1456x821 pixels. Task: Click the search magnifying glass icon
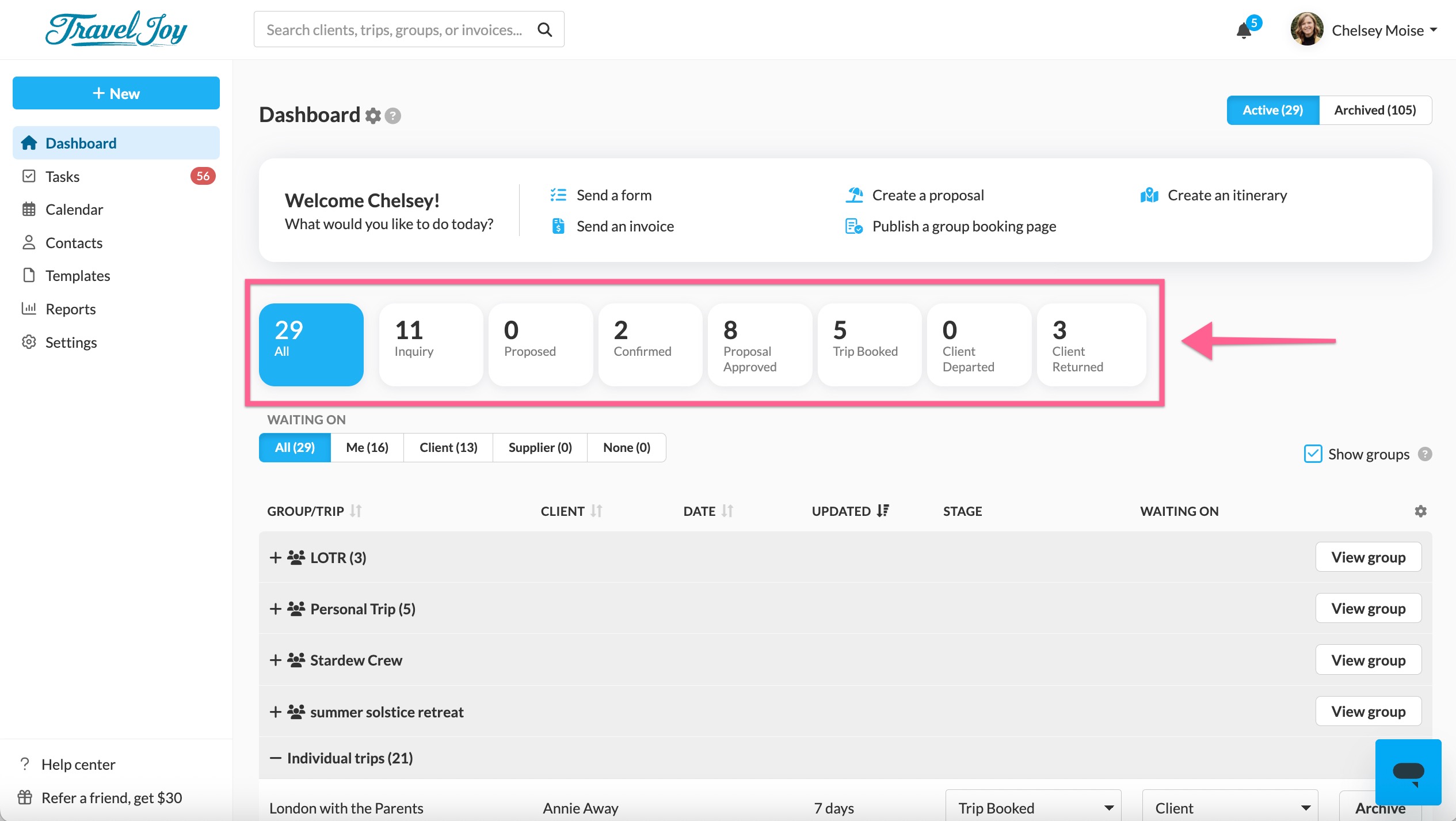coord(544,29)
